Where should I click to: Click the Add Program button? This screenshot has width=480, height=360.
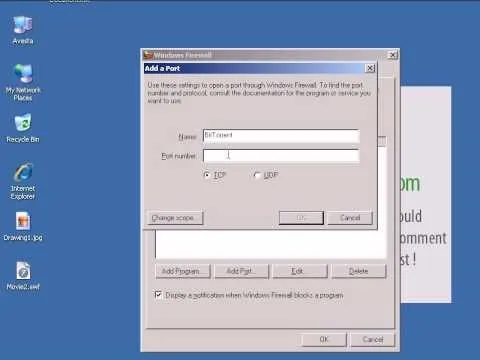(x=183, y=271)
